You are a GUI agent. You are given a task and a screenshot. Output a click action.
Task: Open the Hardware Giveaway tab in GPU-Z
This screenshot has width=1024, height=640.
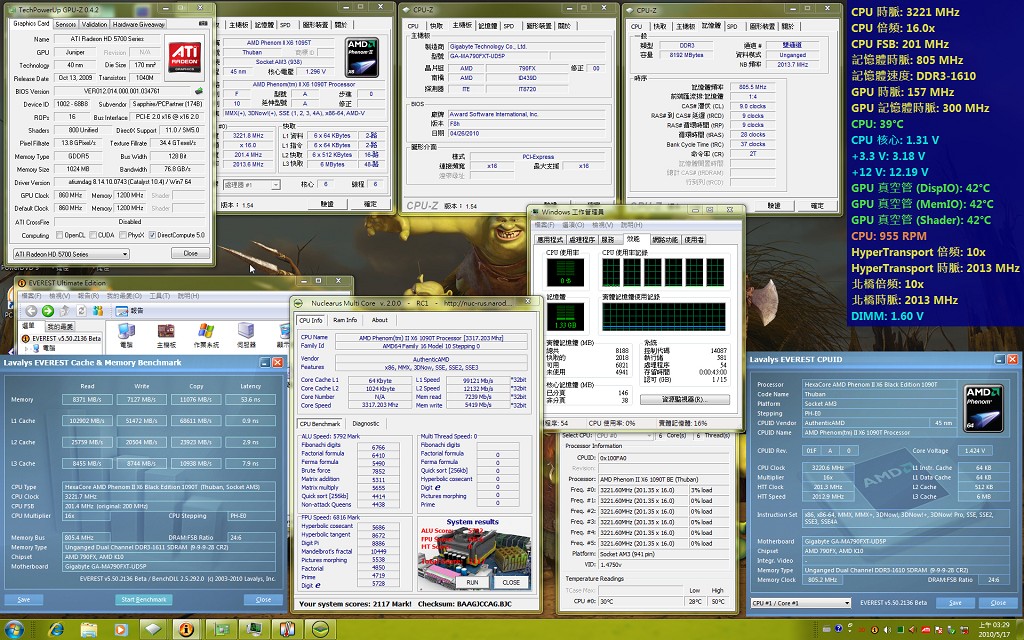(x=138, y=24)
